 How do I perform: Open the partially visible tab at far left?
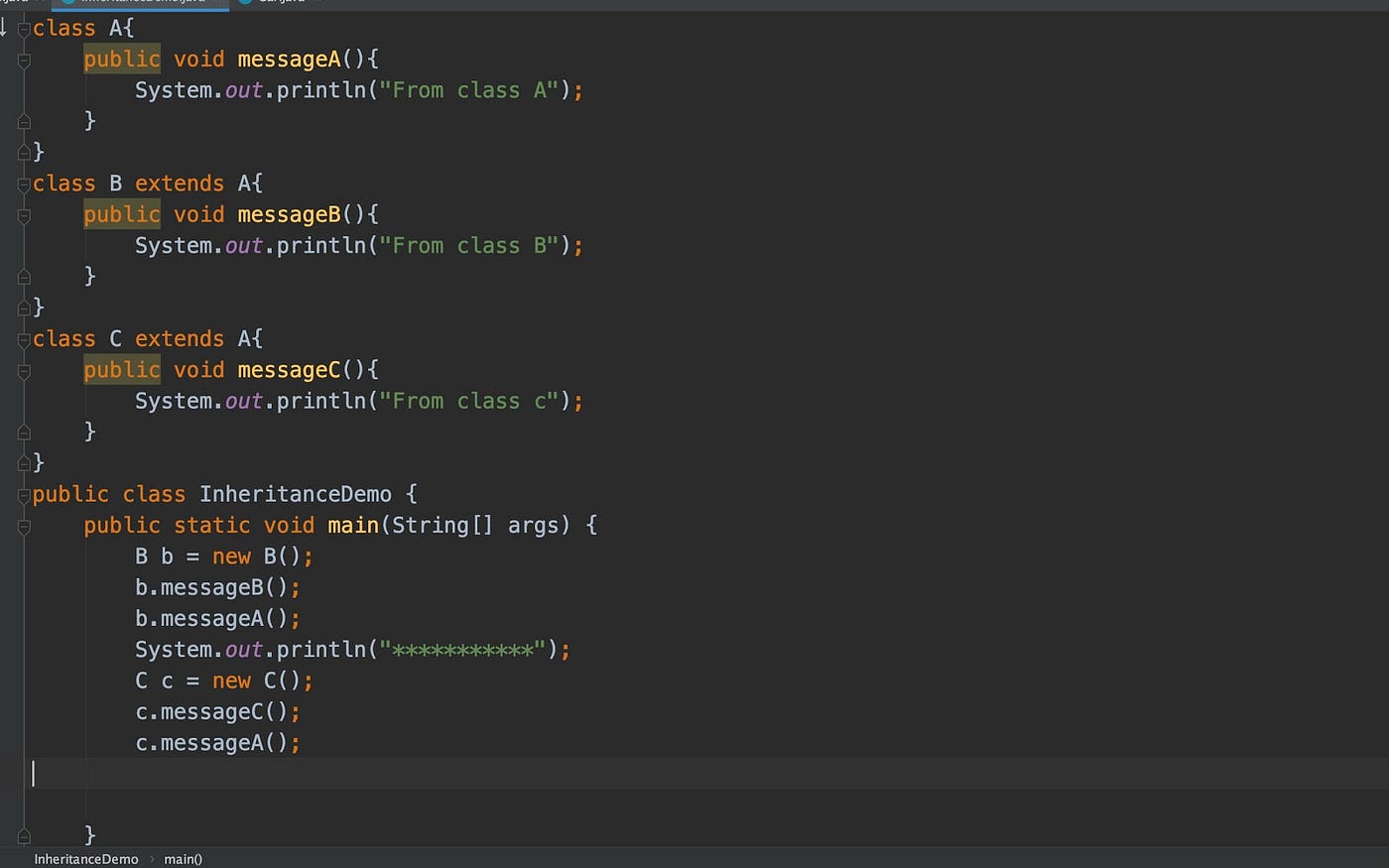pos(10,3)
